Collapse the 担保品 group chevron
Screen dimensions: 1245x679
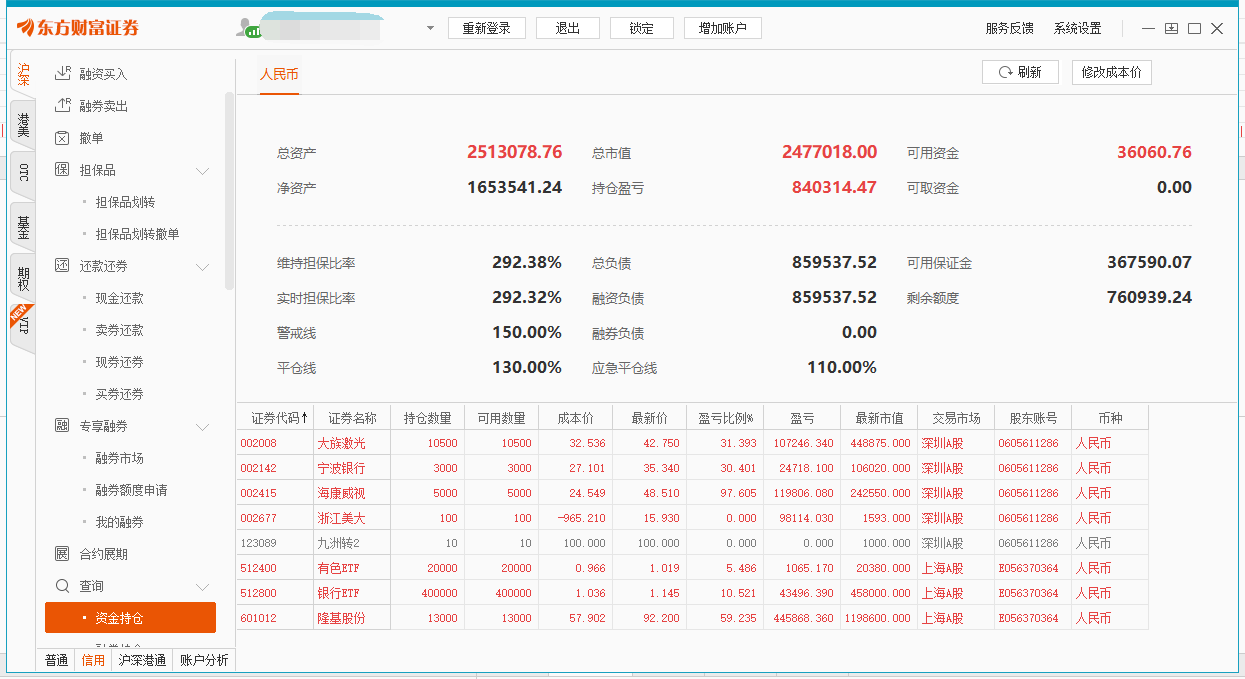tap(203, 170)
